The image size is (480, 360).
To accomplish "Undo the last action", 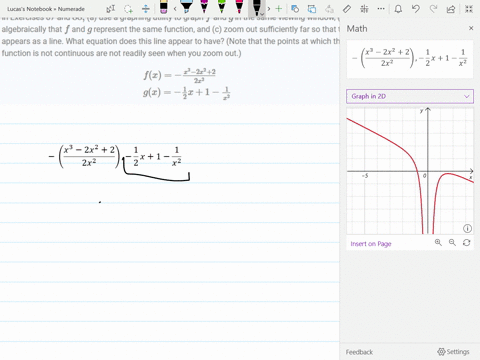I will click(x=416, y=9).
